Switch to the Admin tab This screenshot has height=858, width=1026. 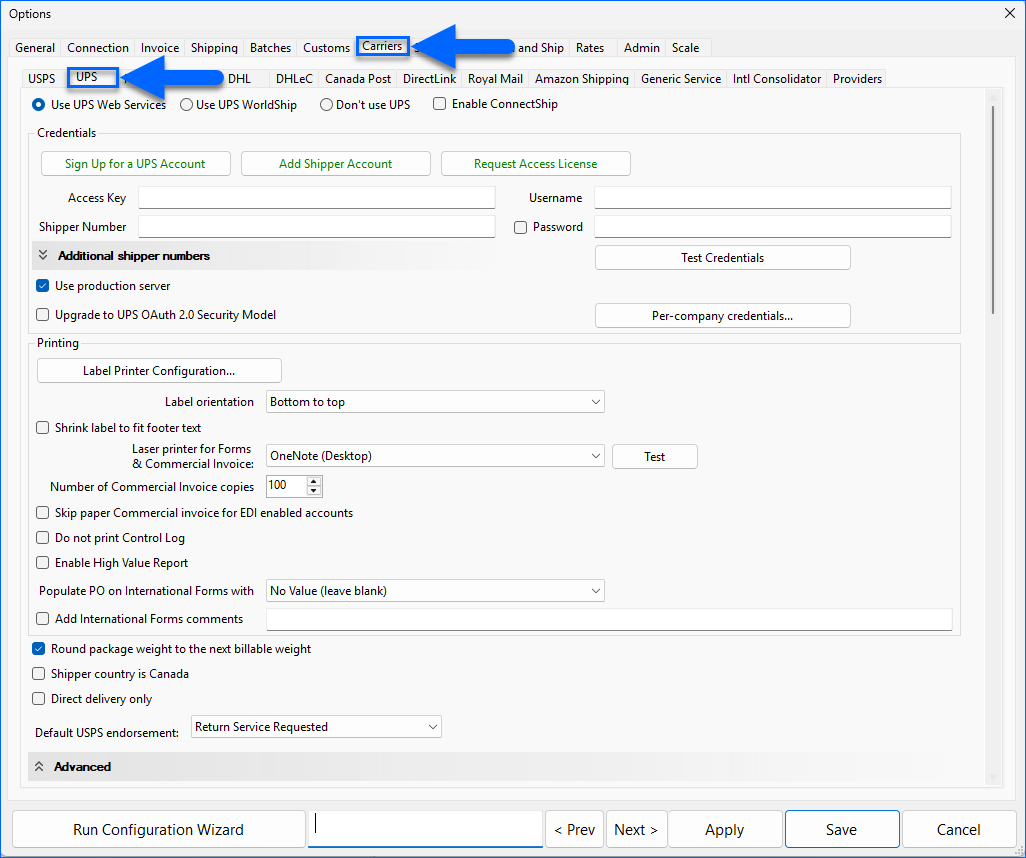pyautogui.click(x=642, y=48)
